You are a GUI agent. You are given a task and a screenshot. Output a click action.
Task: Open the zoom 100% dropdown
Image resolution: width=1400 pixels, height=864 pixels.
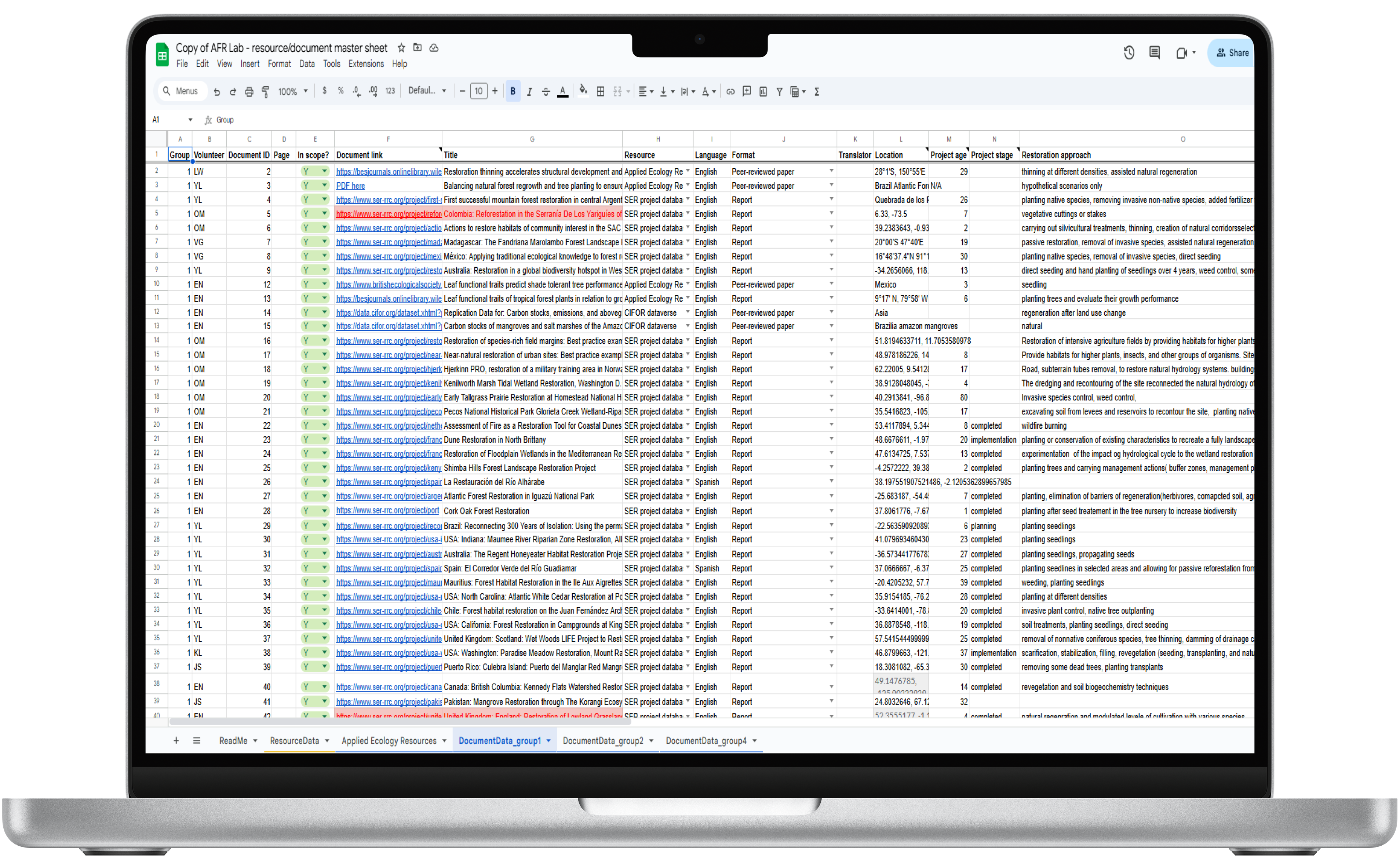(293, 91)
